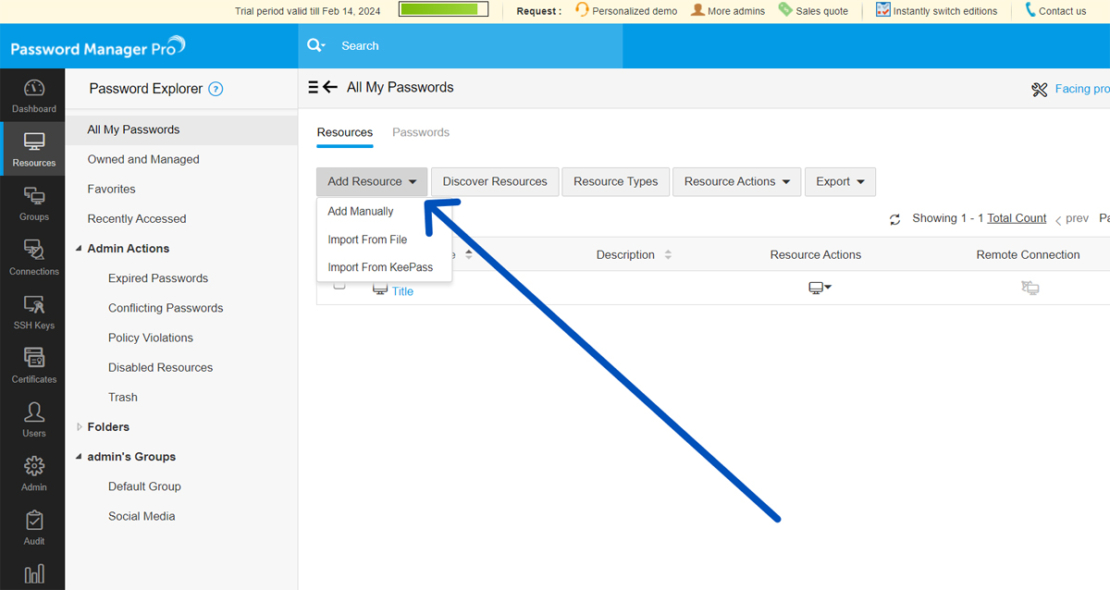Screen dimensions: 1110x590
Task: Switch to the Passwords tab
Action: [421, 132]
